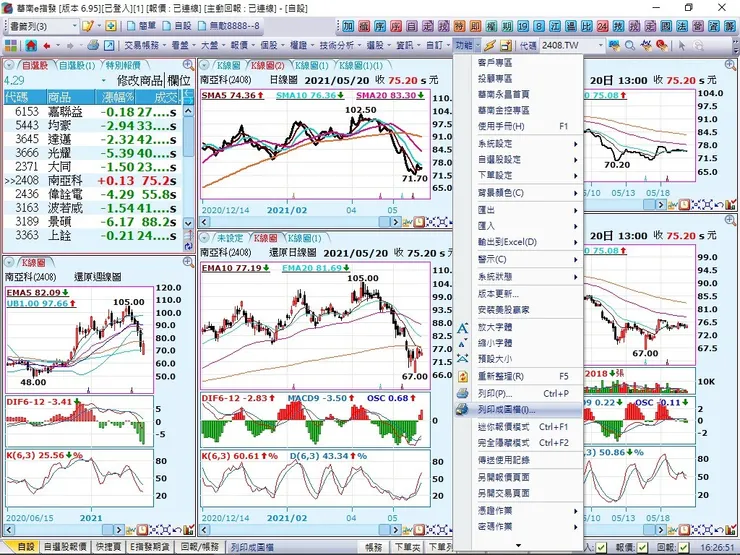Click the undo arrow icon under weekly chart
The width and height of the screenshot is (740, 555).
pyautogui.click(x=177, y=530)
